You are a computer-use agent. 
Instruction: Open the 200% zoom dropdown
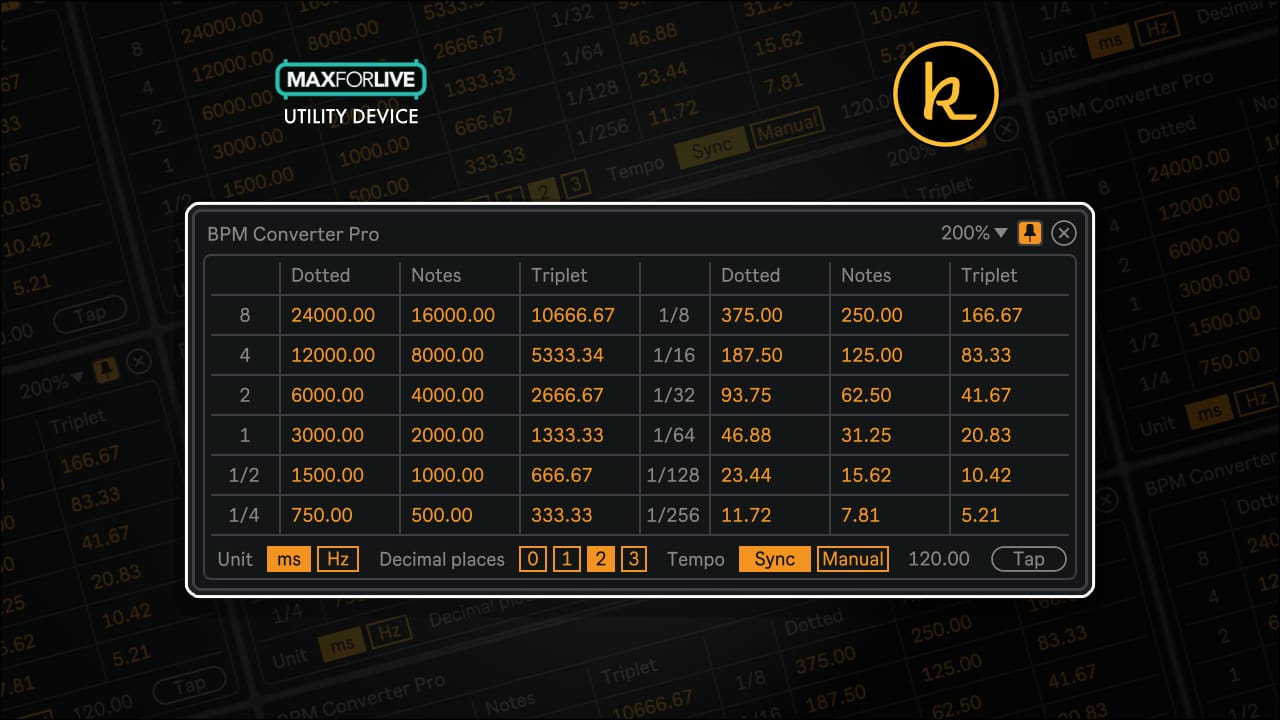(x=974, y=233)
